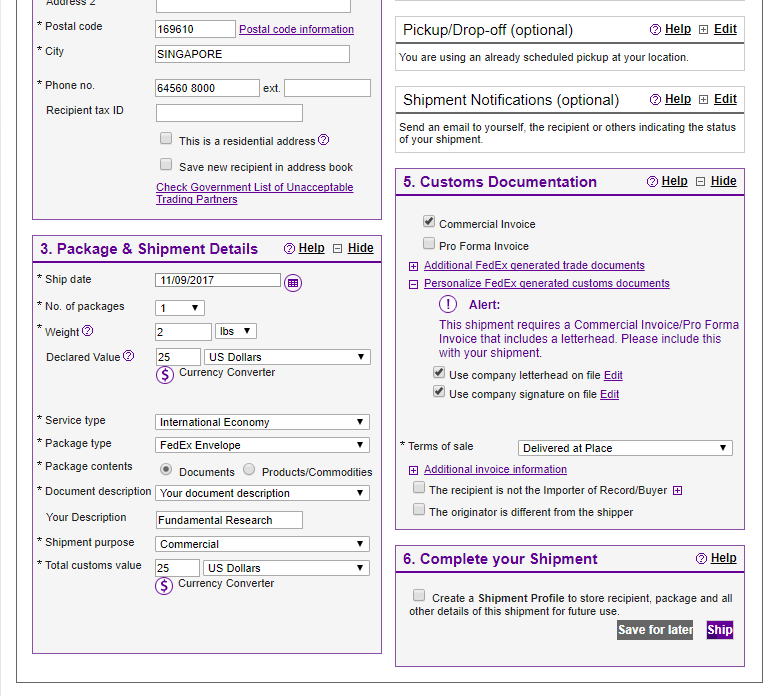Click residential address help question mark icon

[x=323, y=140]
